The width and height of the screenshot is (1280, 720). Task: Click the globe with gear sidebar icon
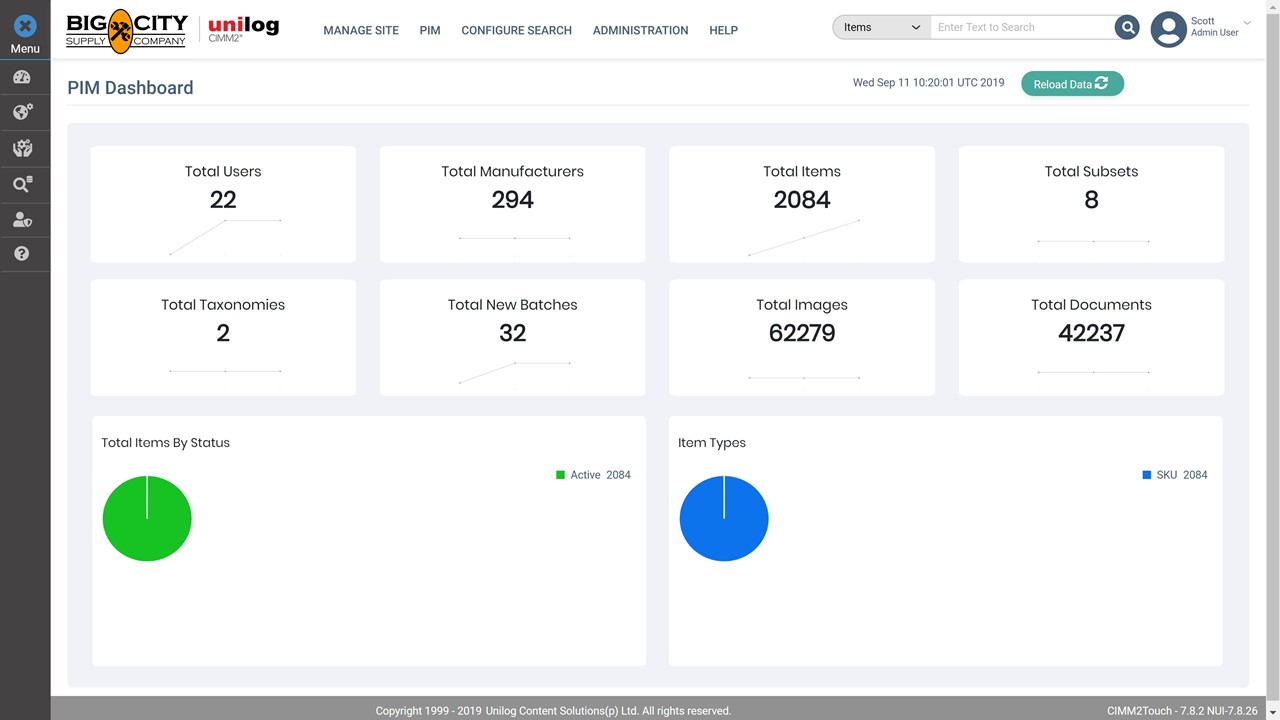[22, 112]
